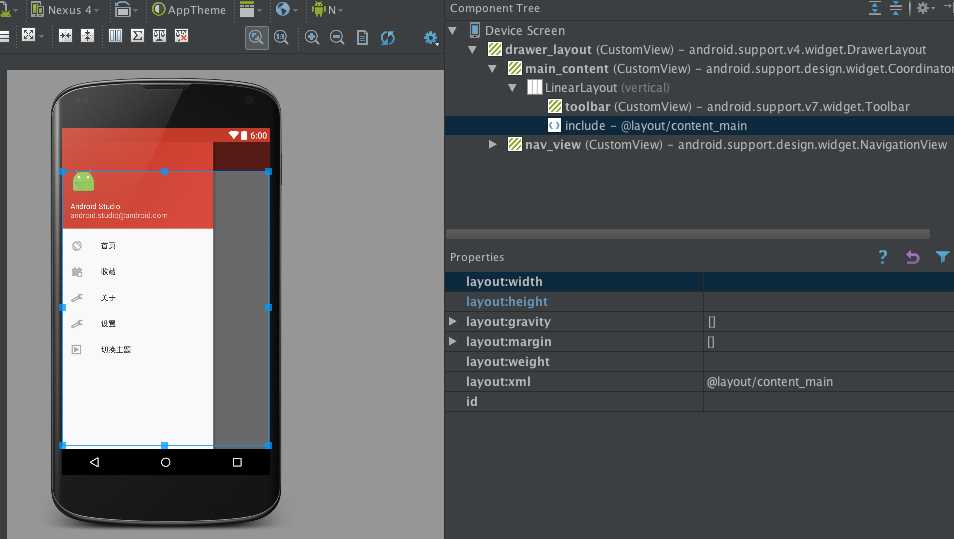Click first navigation drawer menu item icon
Viewport: 954px width, 539px height.
[77, 246]
